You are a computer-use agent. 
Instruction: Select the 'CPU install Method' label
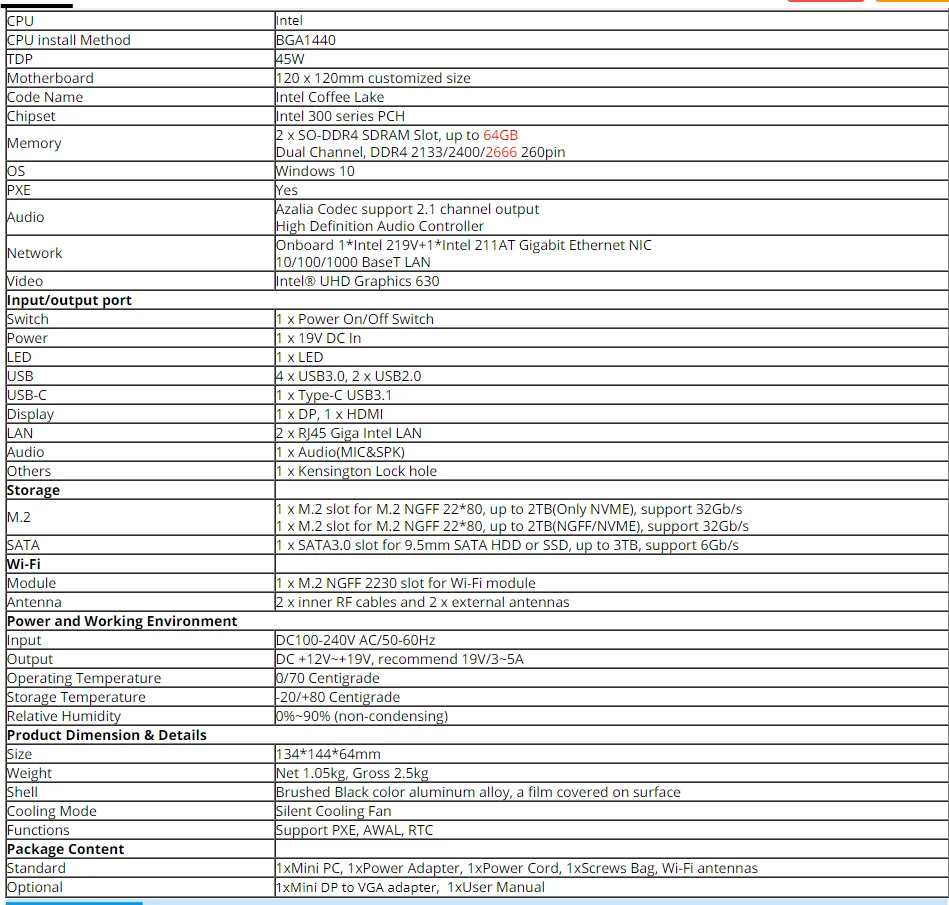pos(68,40)
